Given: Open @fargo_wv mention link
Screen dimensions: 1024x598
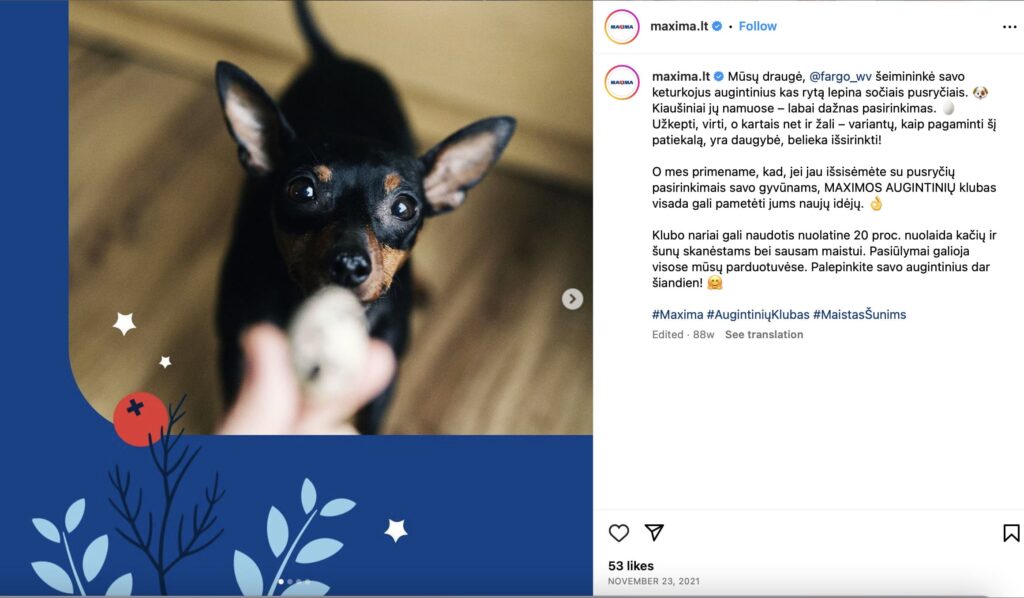Looking at the screenshot, I should click(840, 76).
